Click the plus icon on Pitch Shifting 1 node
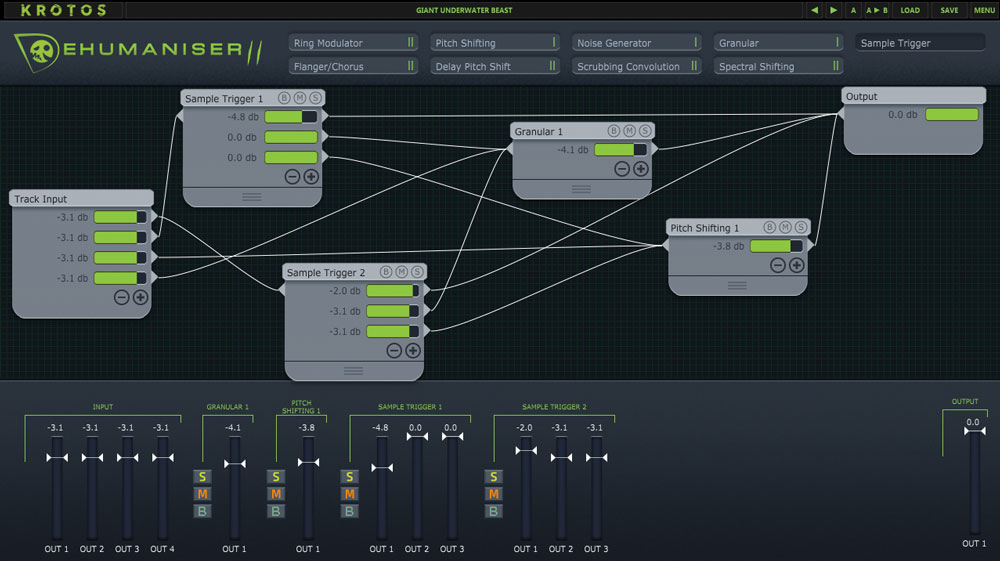 click(x=796, y=265)
